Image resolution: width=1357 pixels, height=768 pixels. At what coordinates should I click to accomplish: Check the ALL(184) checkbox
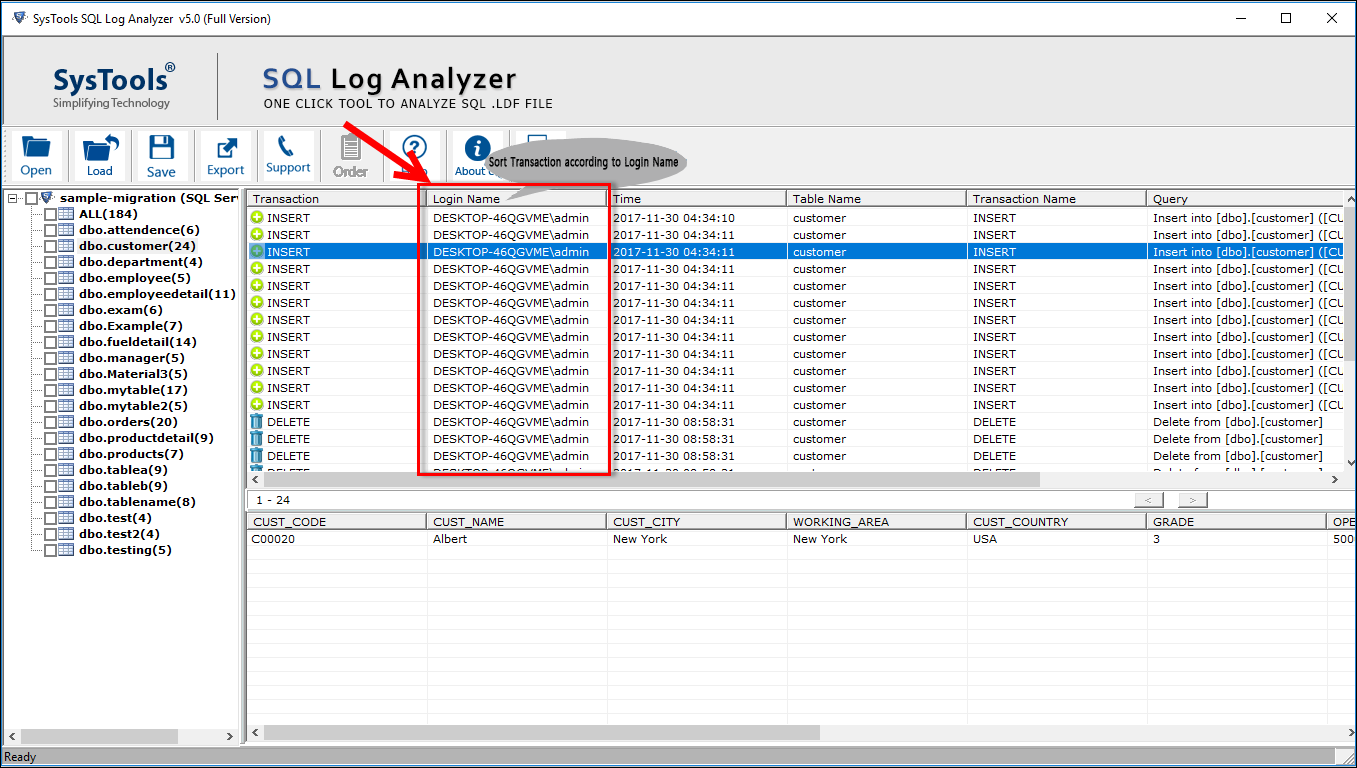click(x=50, y=214)
